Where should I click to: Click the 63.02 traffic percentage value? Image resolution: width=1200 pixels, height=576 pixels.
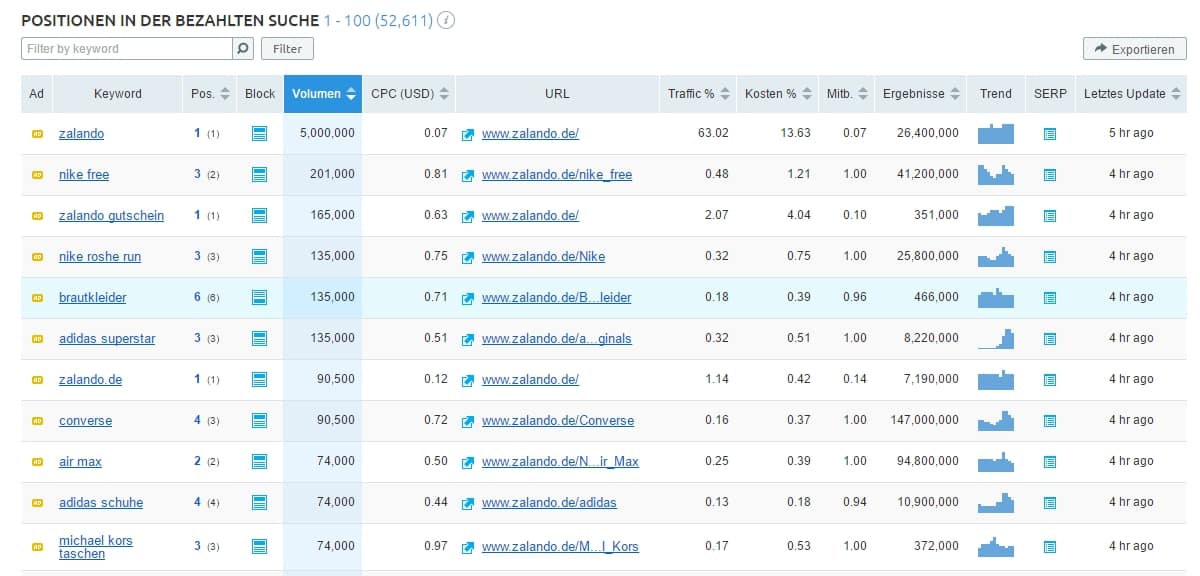click(x=713, y=133)
